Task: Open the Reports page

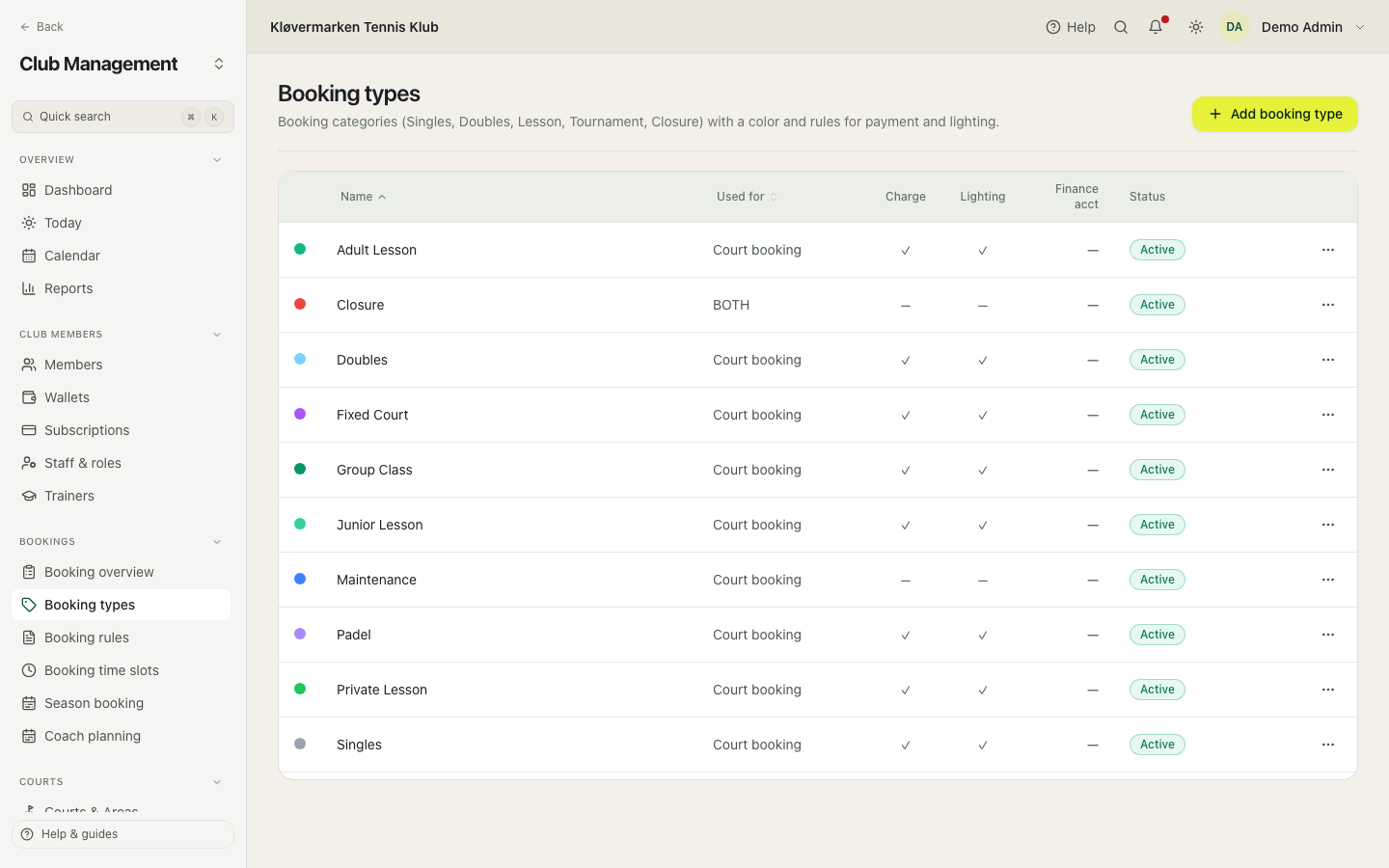Action: pyautogui.click(x=121, y=288)
